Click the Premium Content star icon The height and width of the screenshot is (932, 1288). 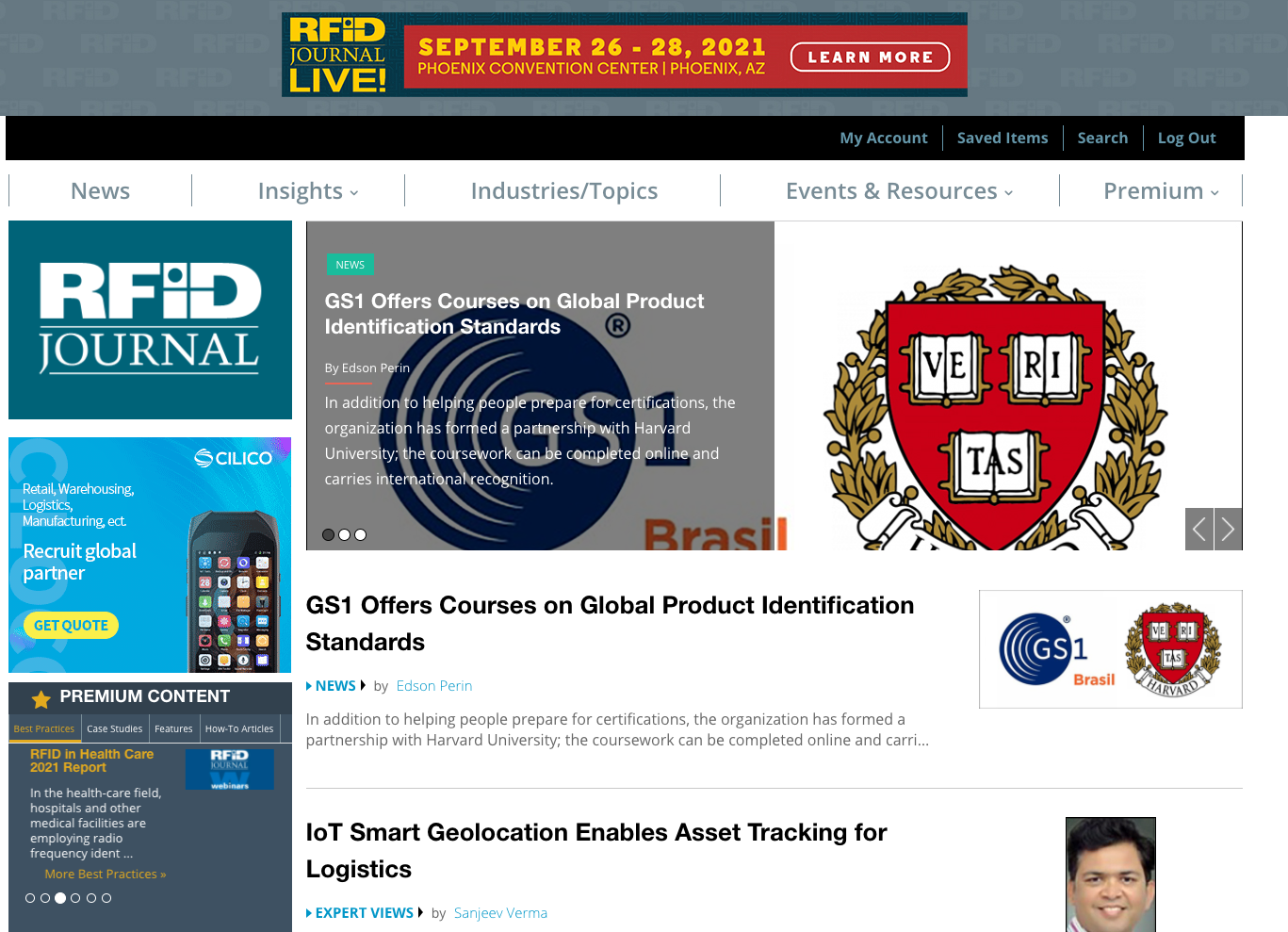click(x=41, y=698)
